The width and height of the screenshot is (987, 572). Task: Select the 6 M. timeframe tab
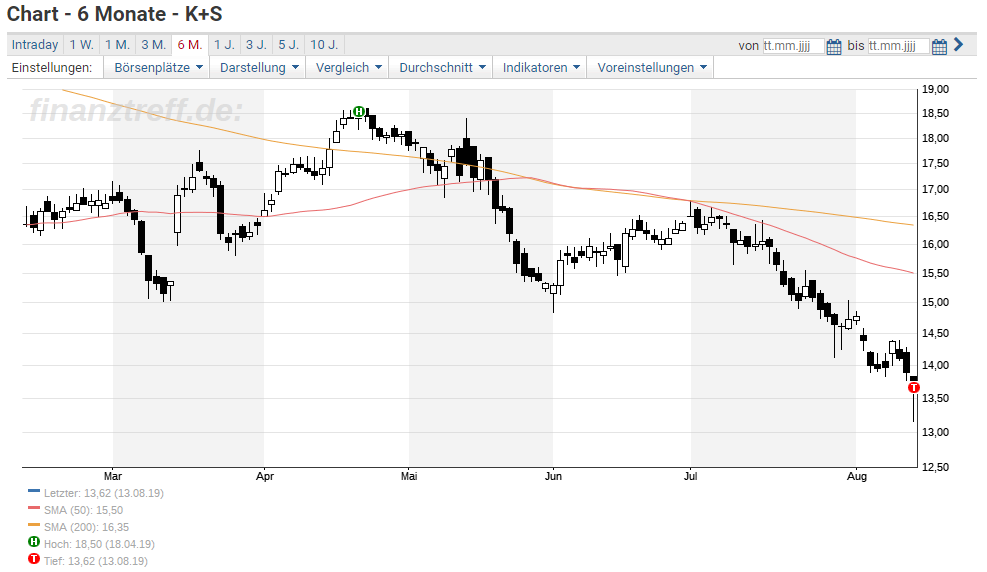[190, 45]
